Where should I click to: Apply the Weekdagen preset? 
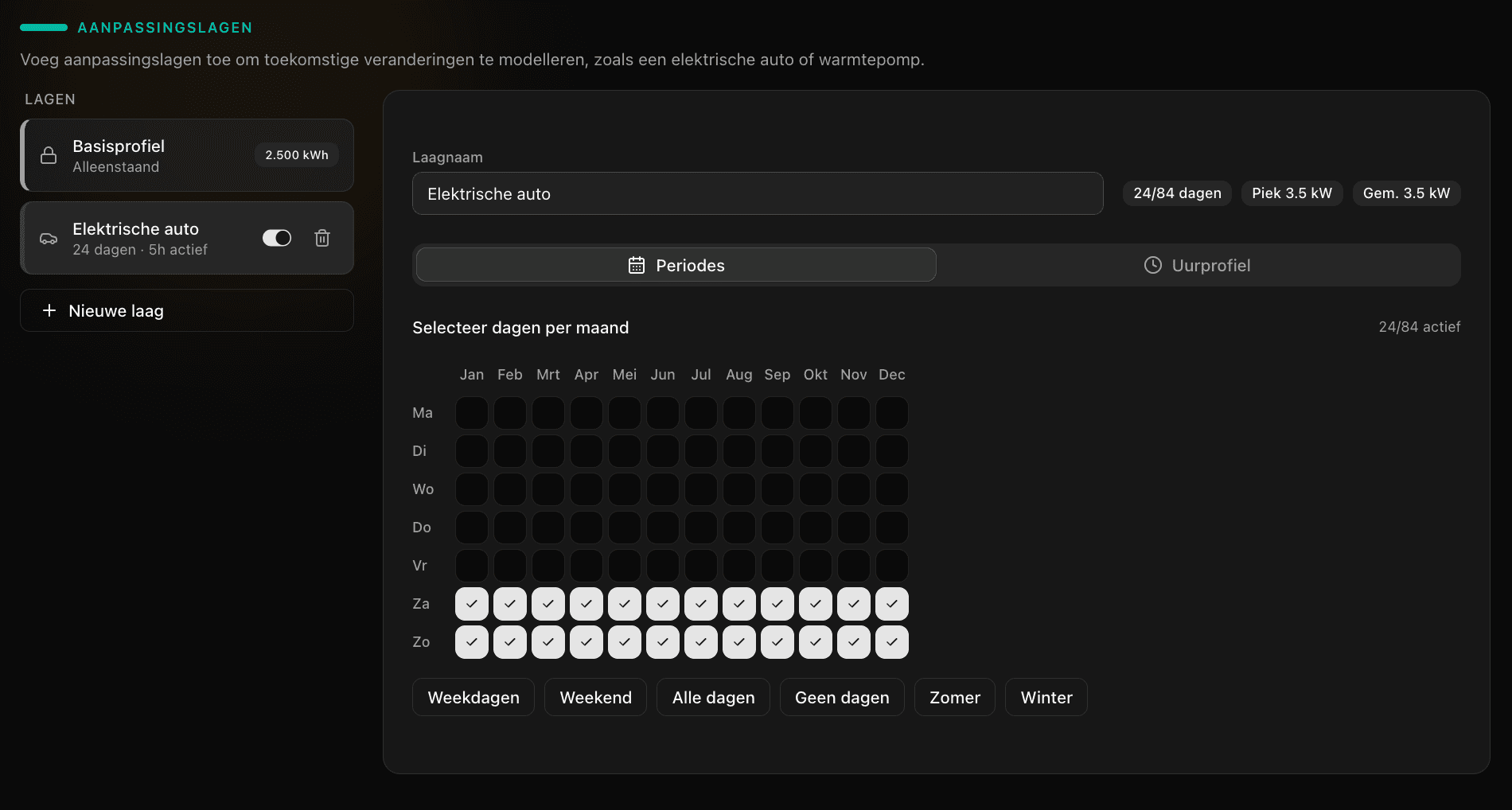point(473,697)
